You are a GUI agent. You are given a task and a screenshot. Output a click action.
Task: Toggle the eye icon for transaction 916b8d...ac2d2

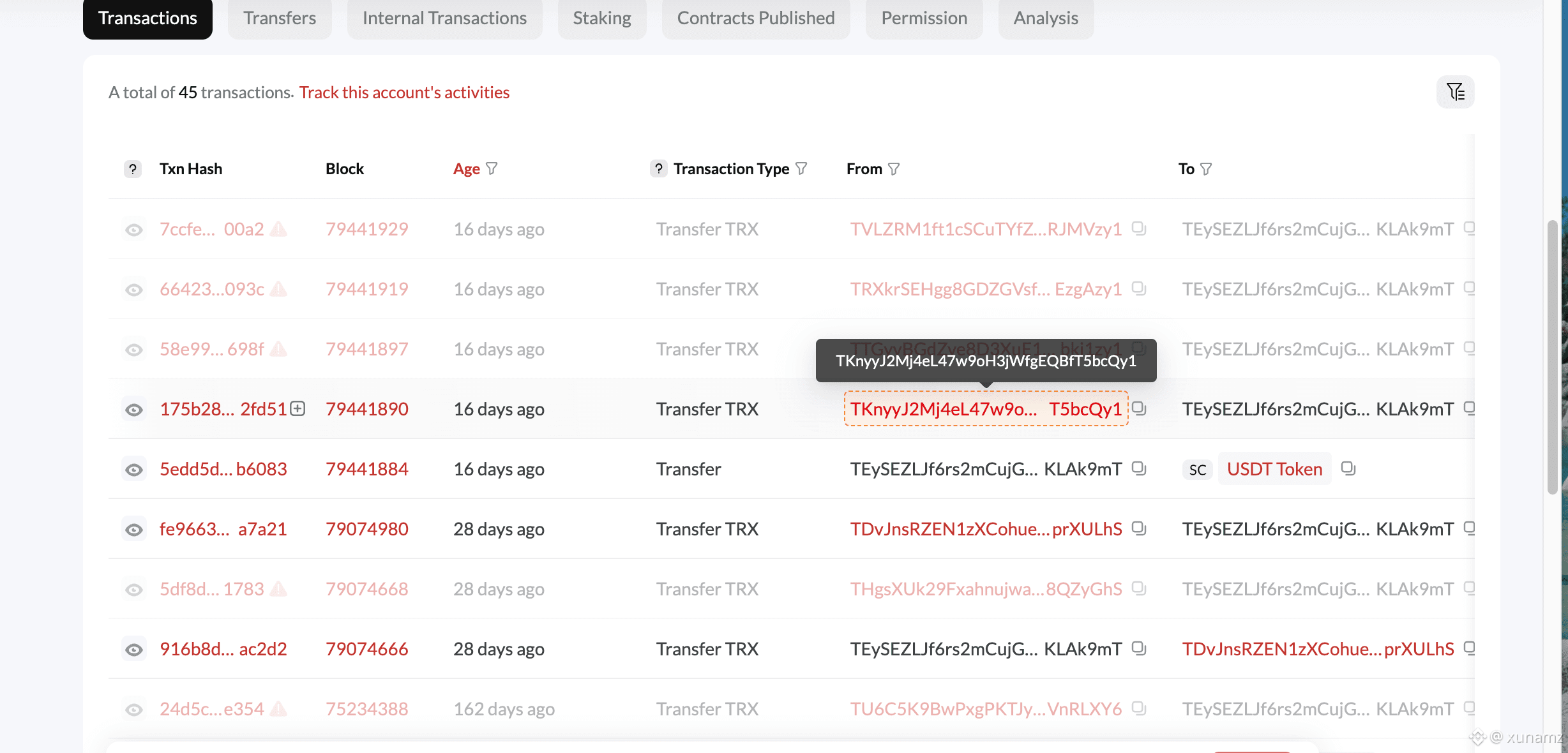(134, 650)
